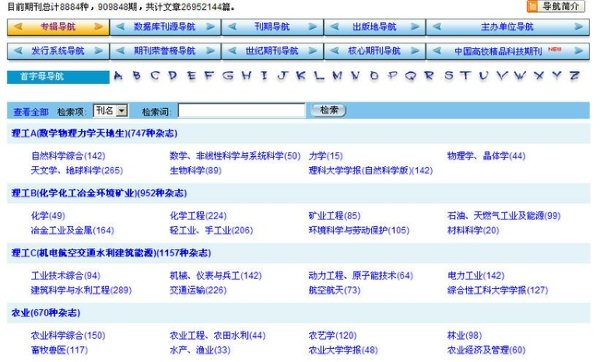Open 农艺学(120) link

[x=333, y=336]
